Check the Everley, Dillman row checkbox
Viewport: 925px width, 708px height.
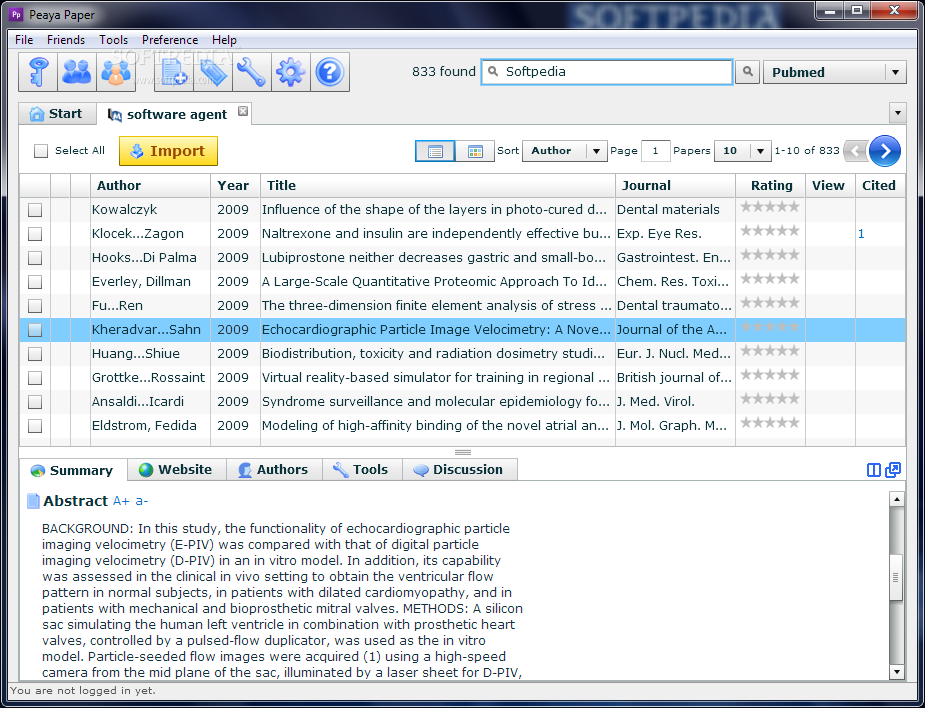point(35,282)
